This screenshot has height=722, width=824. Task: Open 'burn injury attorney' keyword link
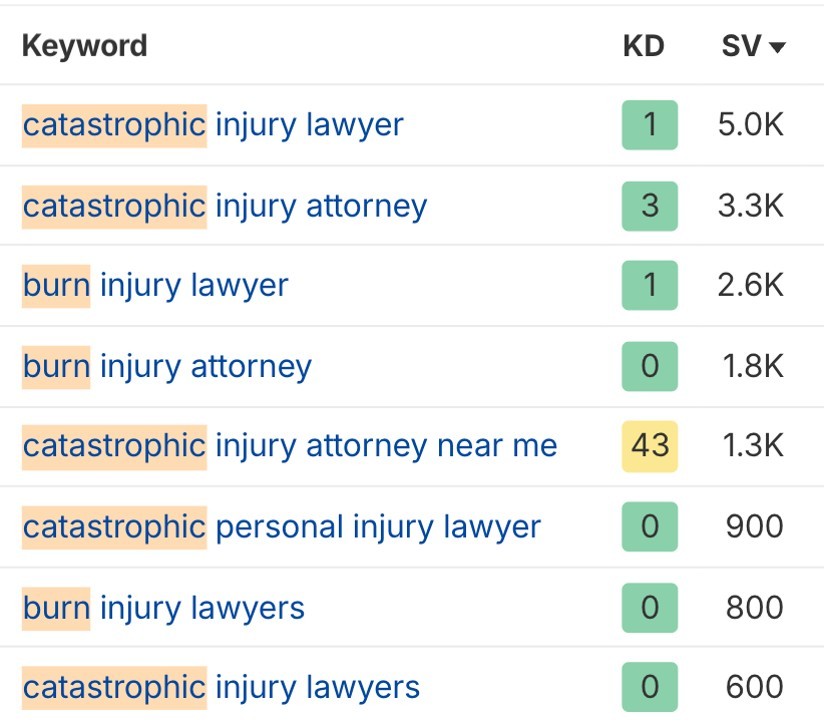click(167, 366)
